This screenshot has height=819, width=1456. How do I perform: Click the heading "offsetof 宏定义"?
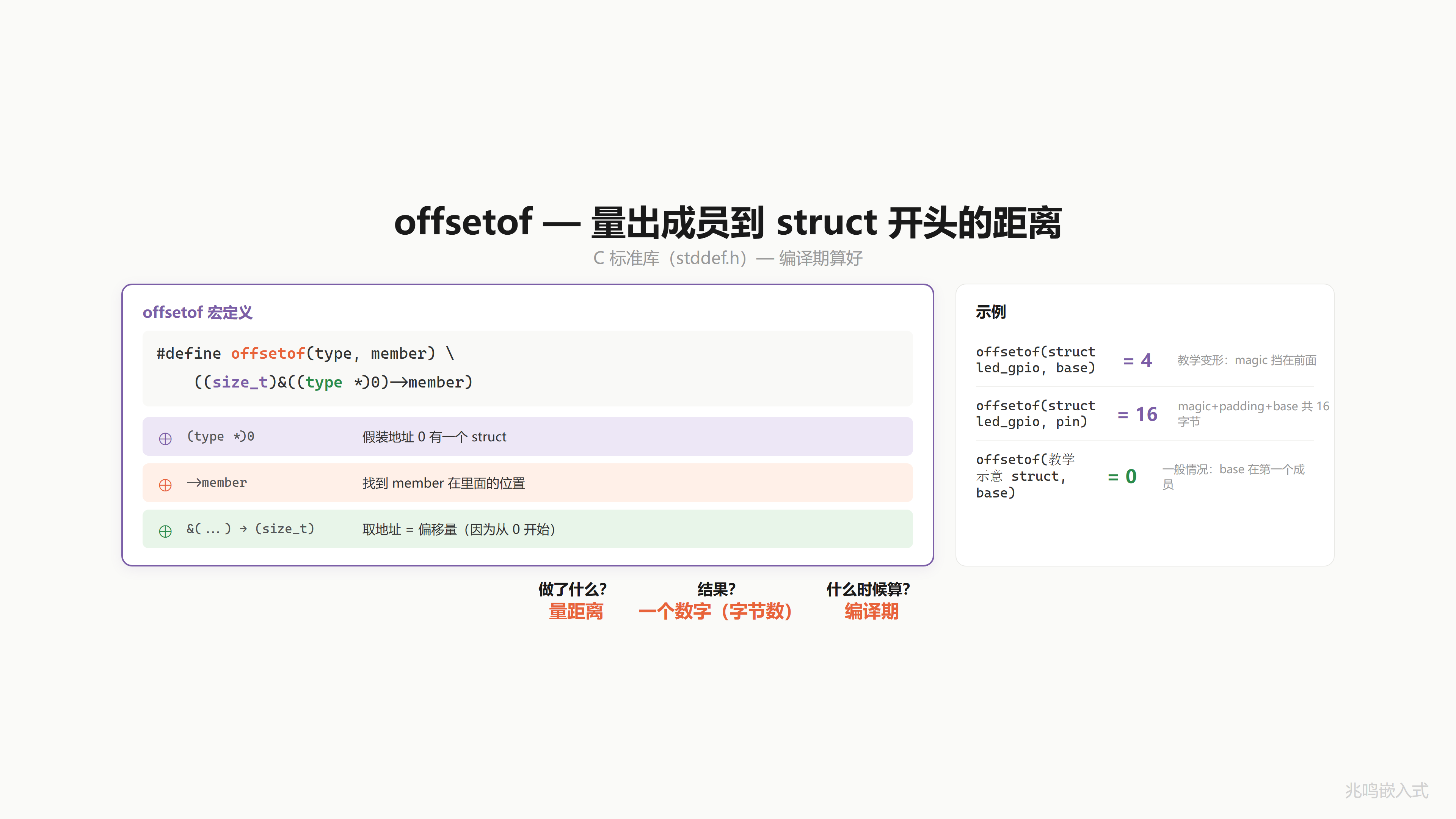[197, 312]
